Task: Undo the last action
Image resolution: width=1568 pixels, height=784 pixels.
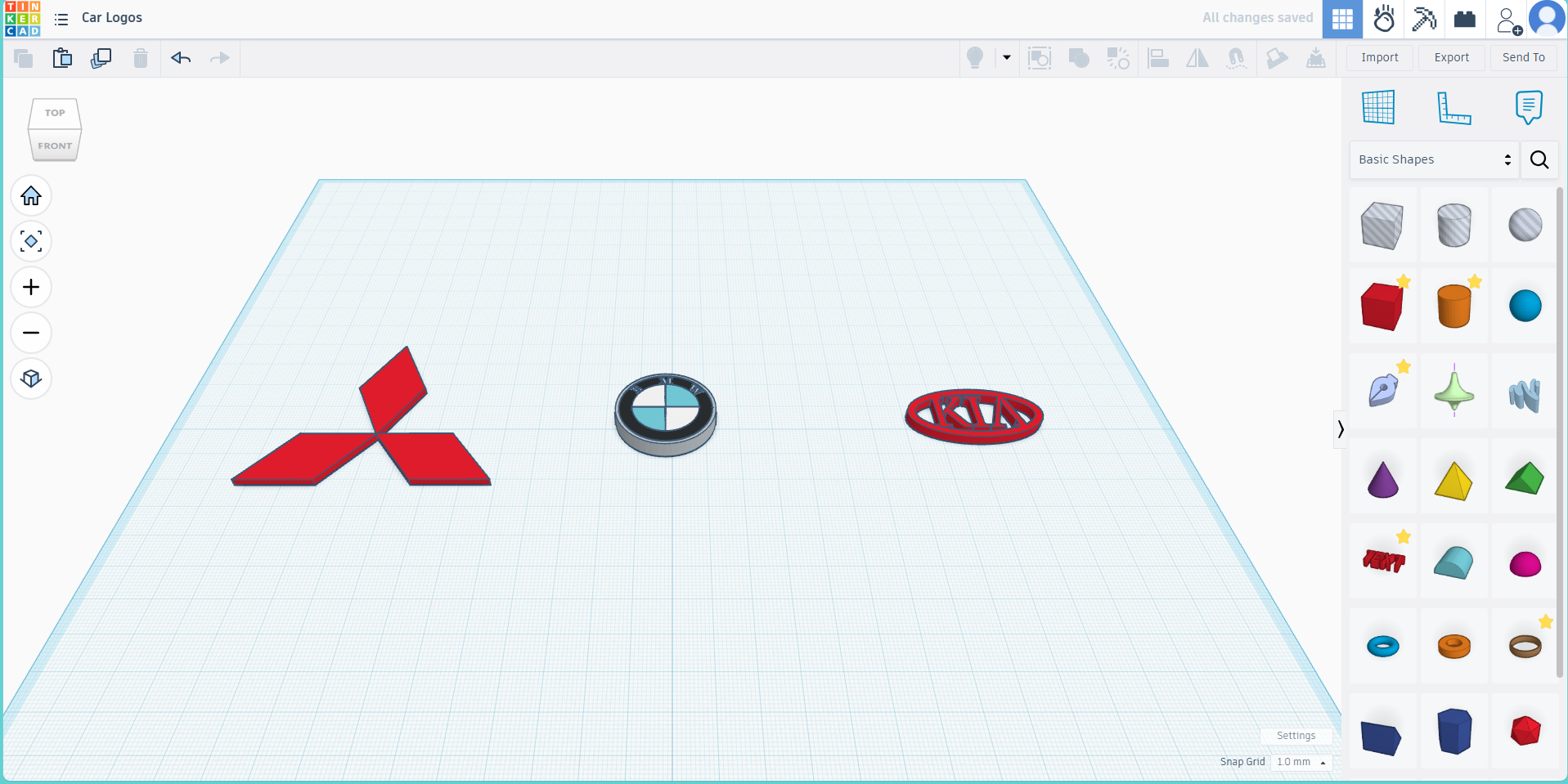Action: pyautogui.click(x=181, y=58)
